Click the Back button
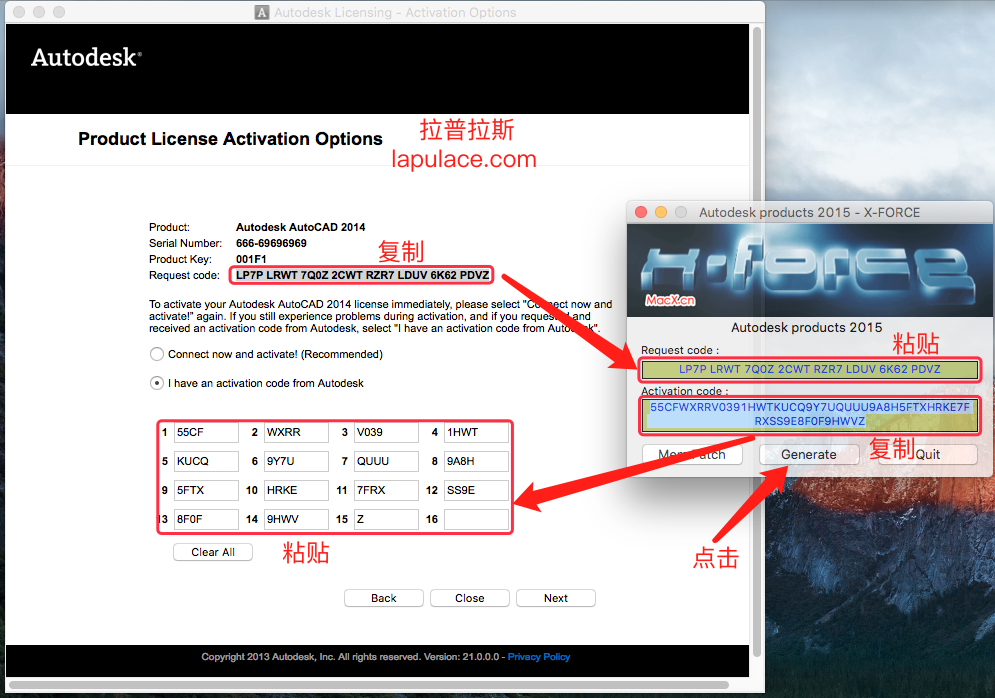This screenshot has height=698, width=995. coord(383,597)
